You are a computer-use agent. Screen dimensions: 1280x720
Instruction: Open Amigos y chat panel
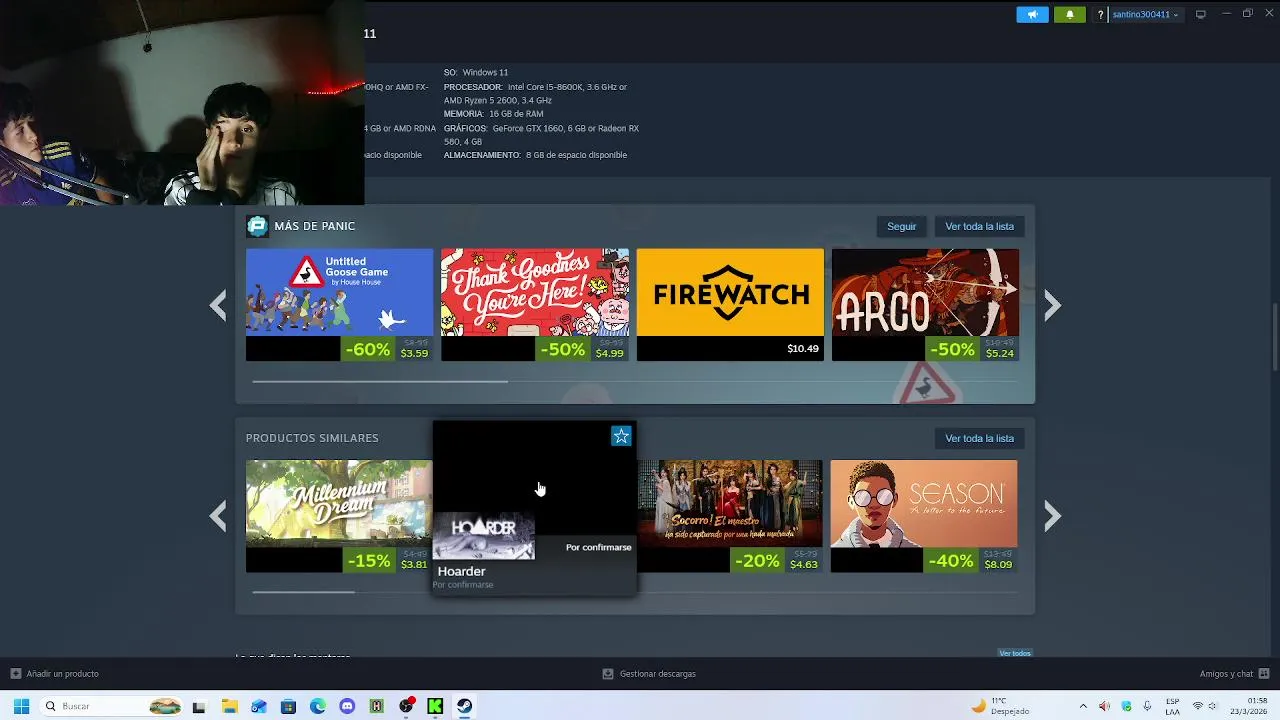(1234, 674)
